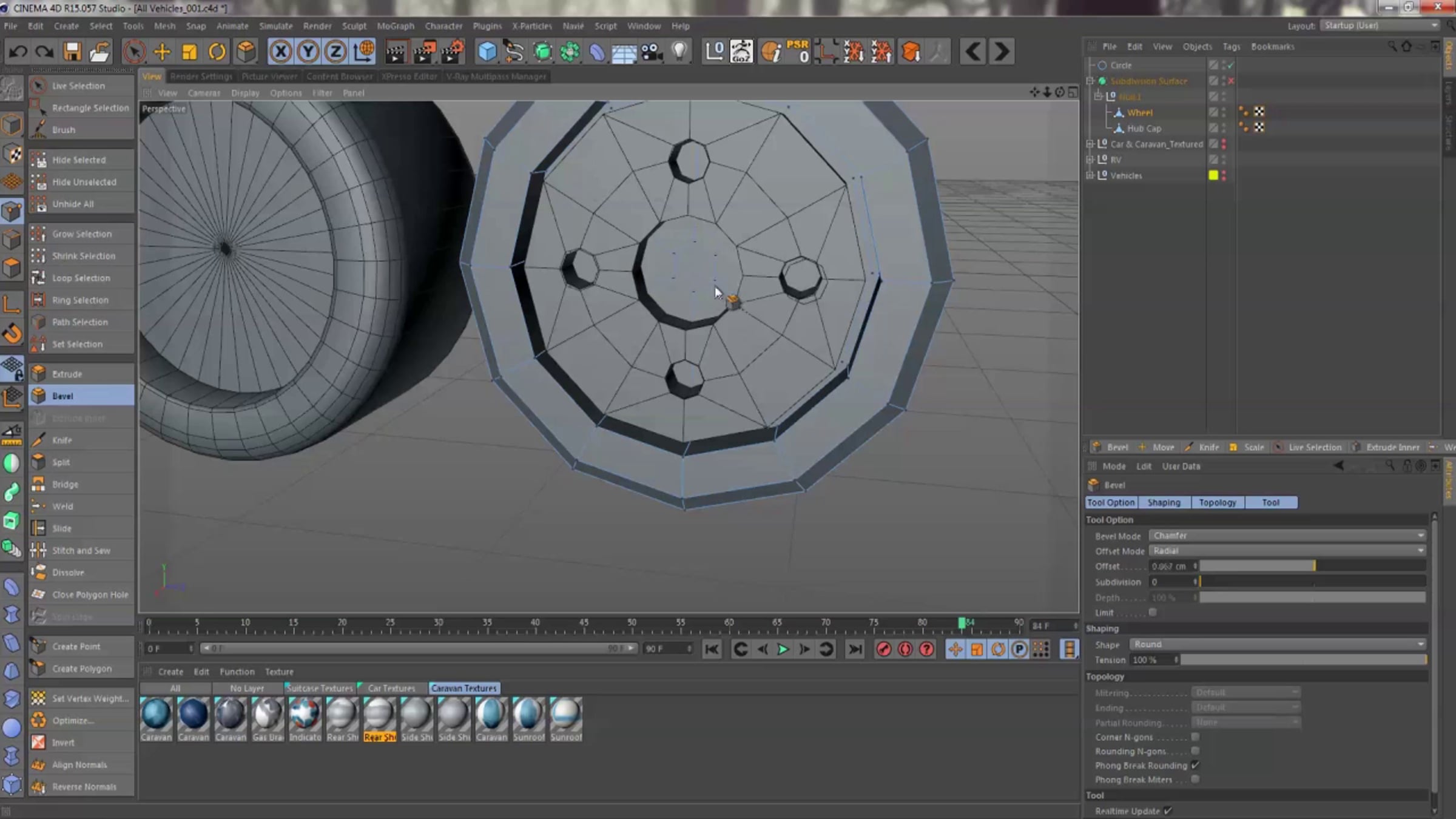This screenshot has height=819, width=1456.
Task: Toggle the X axis lock icon
Action: [280, 52]
